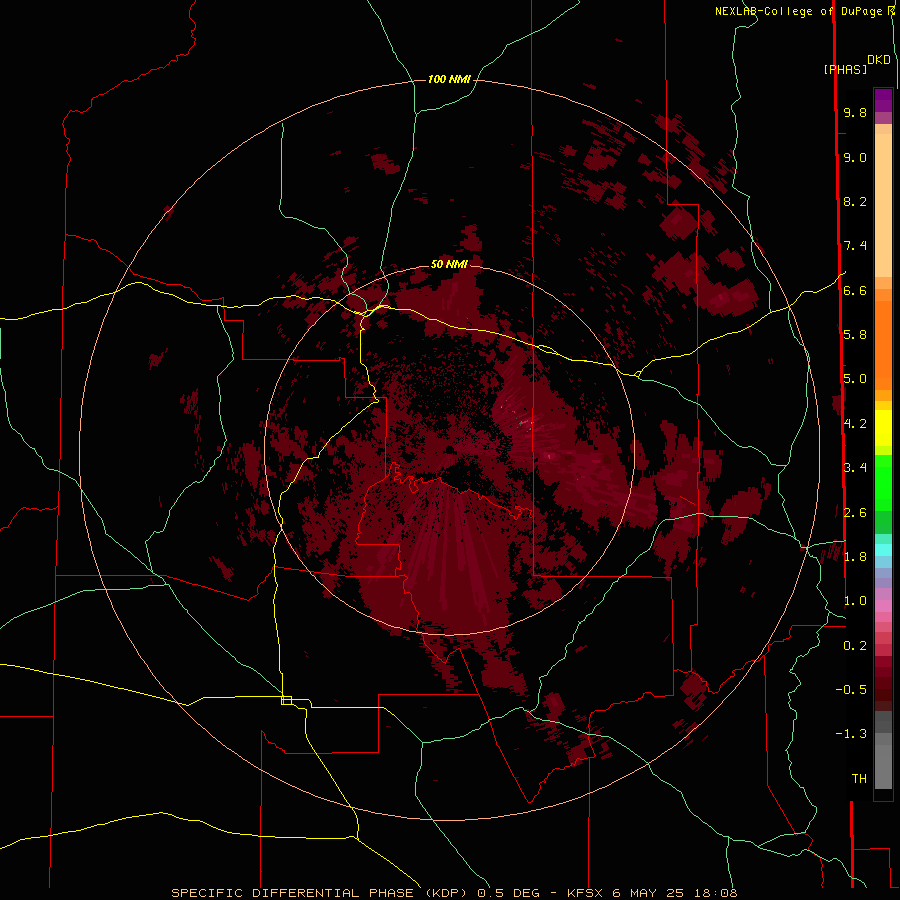This screenshot has height=900, width=900.
Task: Click the gray bottom segment of the color bar
Action: point(883,767)
